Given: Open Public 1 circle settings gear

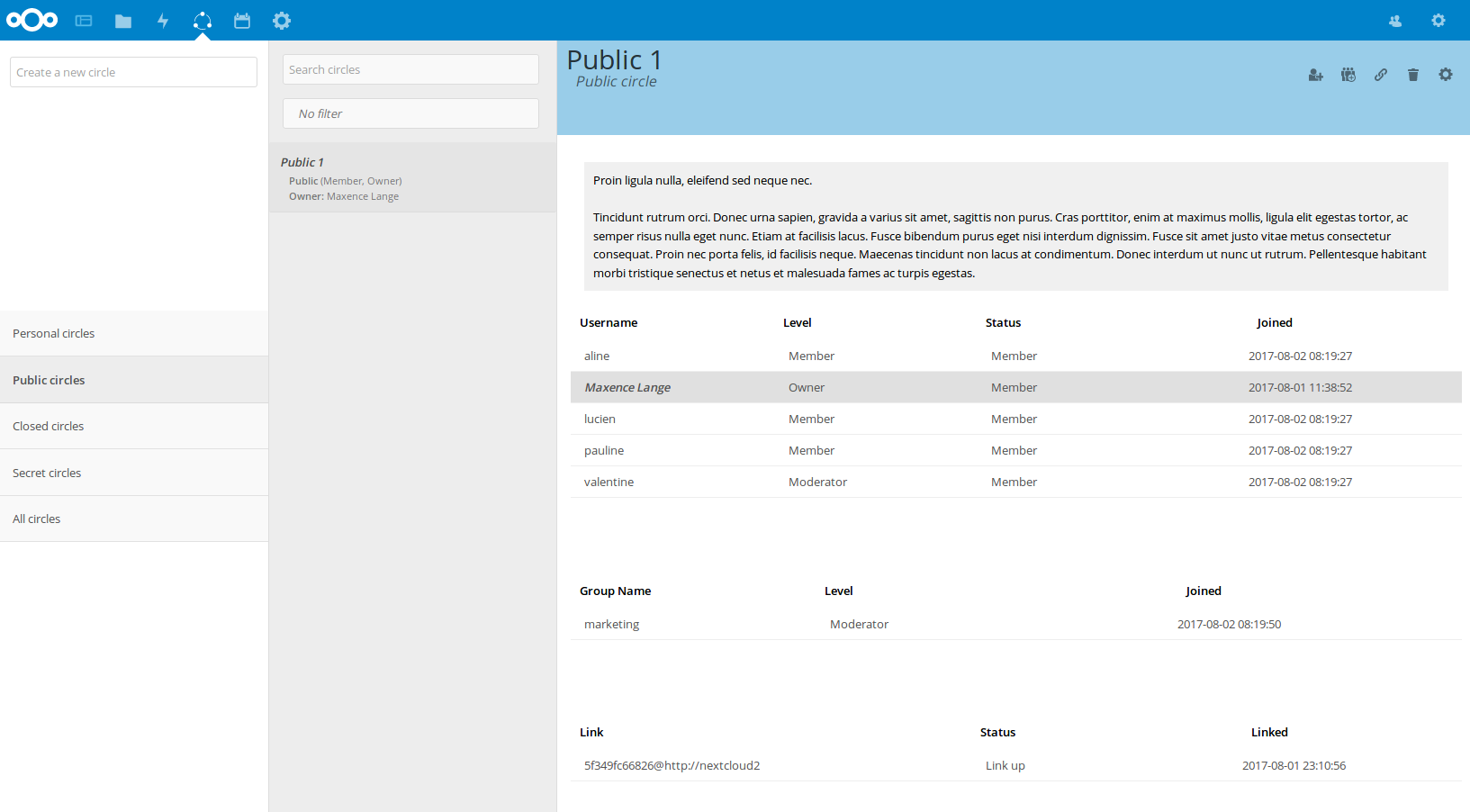Looking at the screenshot, I should tap(1445, 75).
